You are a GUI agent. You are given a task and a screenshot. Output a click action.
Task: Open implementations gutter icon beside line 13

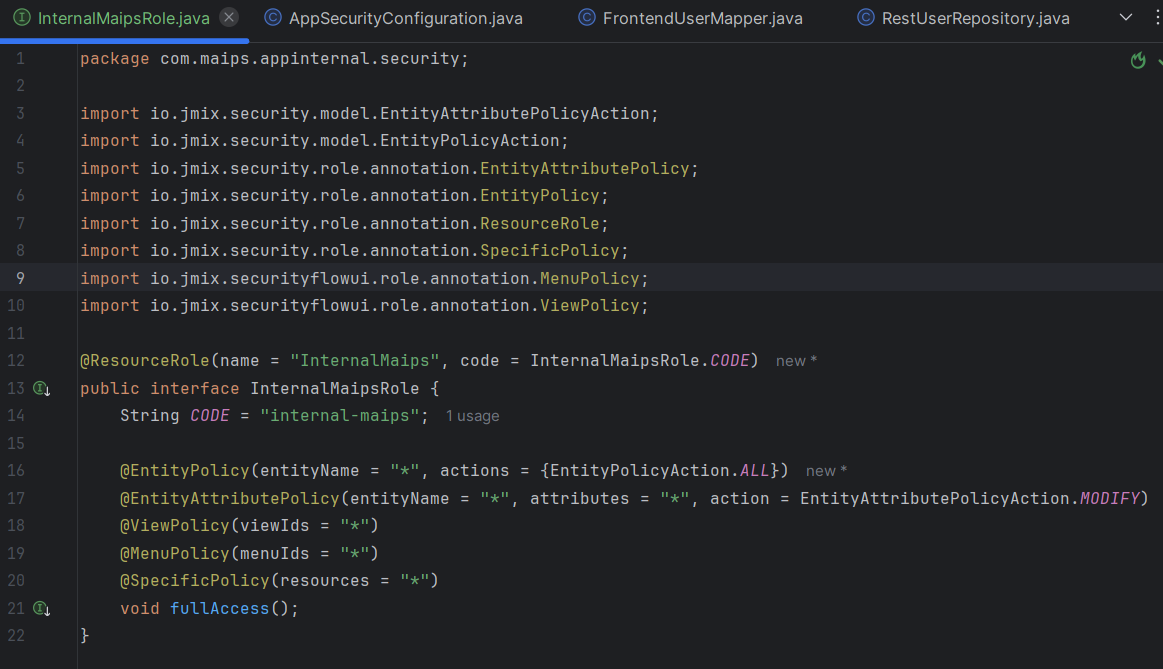tap(41, 388)
